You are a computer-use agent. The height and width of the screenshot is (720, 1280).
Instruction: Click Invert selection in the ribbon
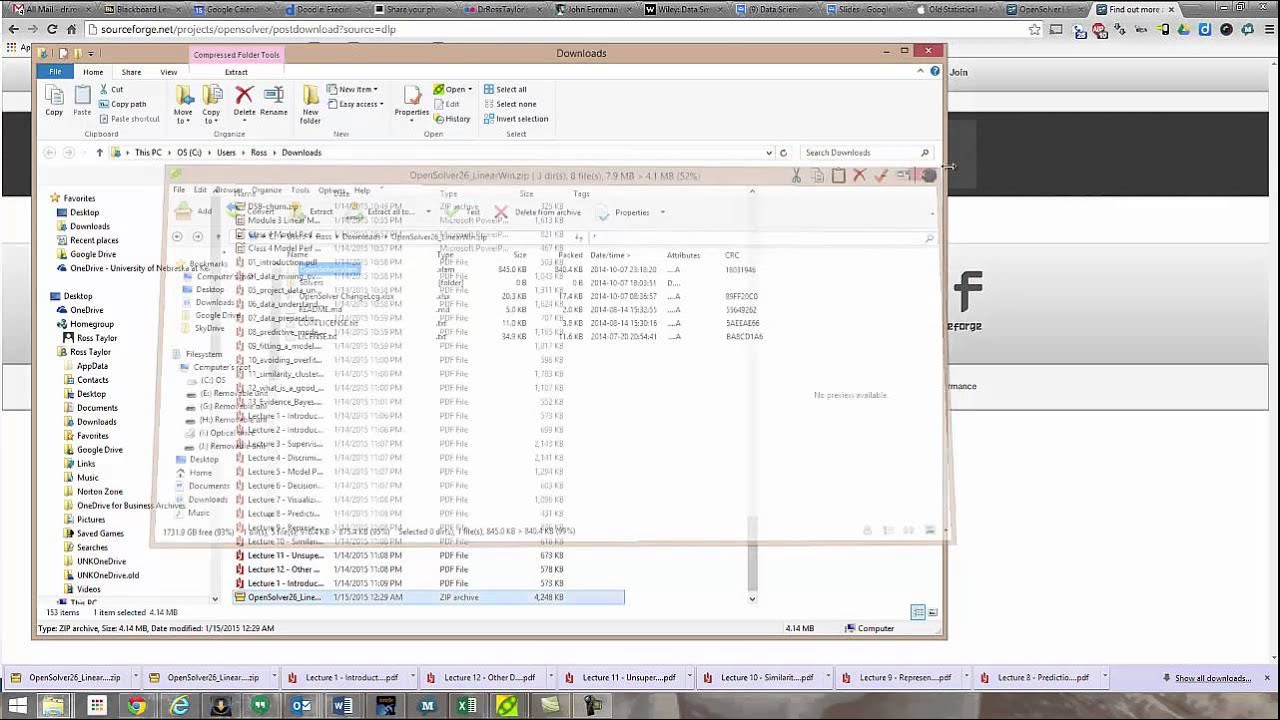(x=516, y=119)
